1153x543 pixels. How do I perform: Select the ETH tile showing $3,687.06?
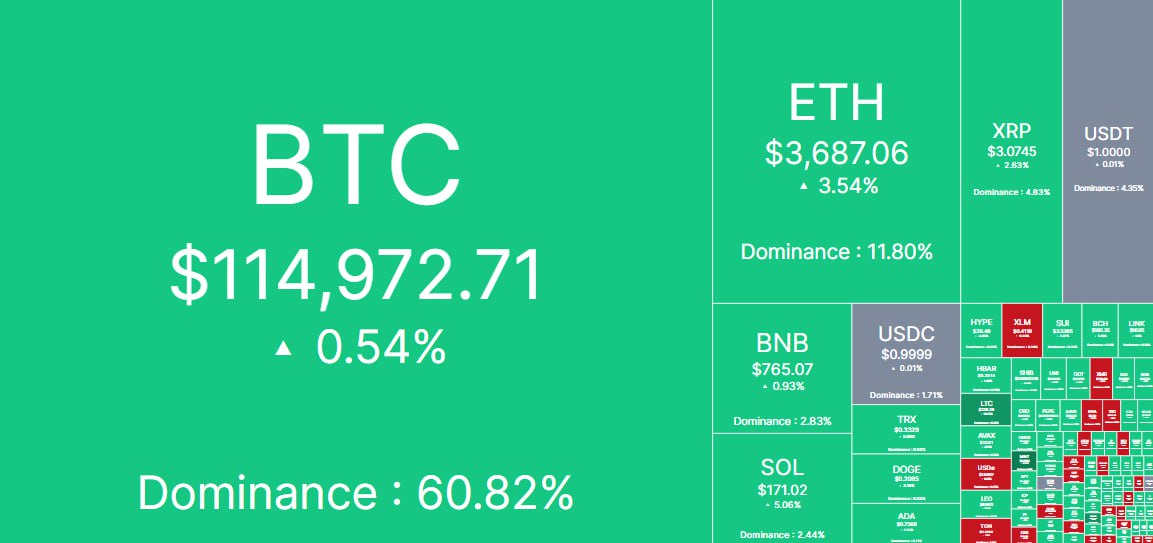(836, 151)
